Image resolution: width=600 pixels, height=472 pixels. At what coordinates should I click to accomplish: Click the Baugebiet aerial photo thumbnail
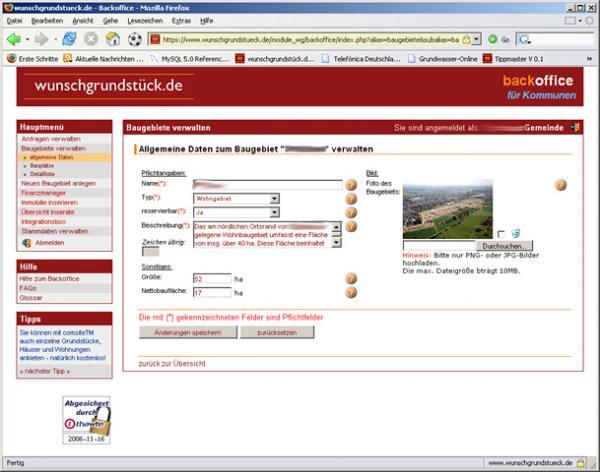coord(448,209)
